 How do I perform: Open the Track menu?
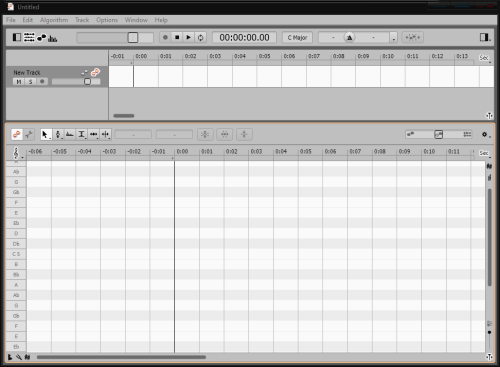click(82, 20)
